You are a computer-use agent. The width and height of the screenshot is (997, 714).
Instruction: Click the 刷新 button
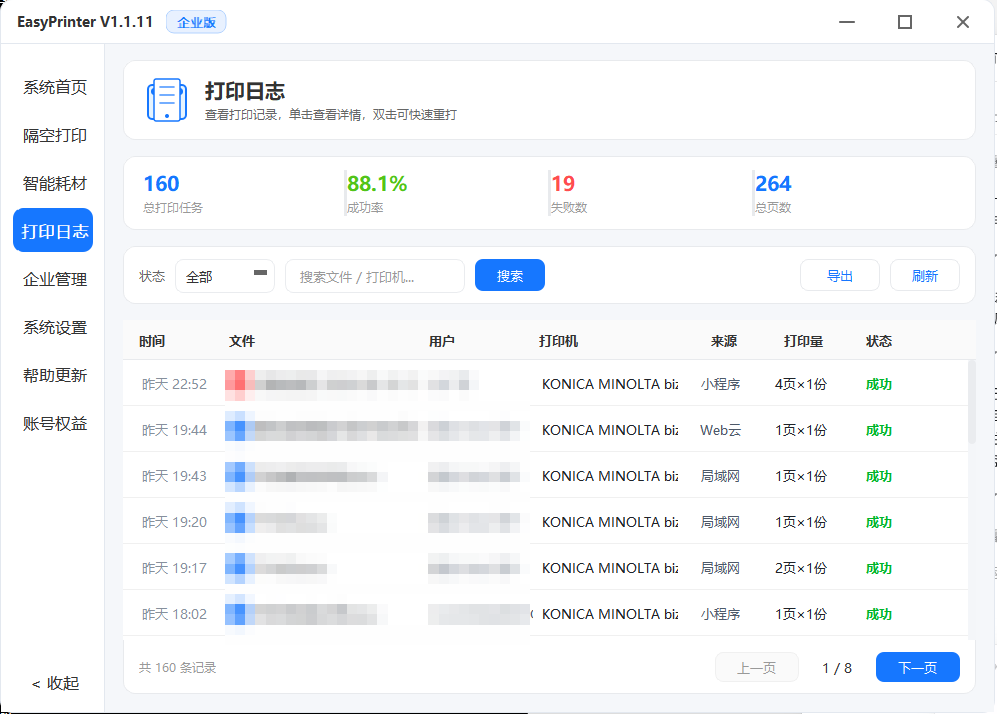click(925, 275)
